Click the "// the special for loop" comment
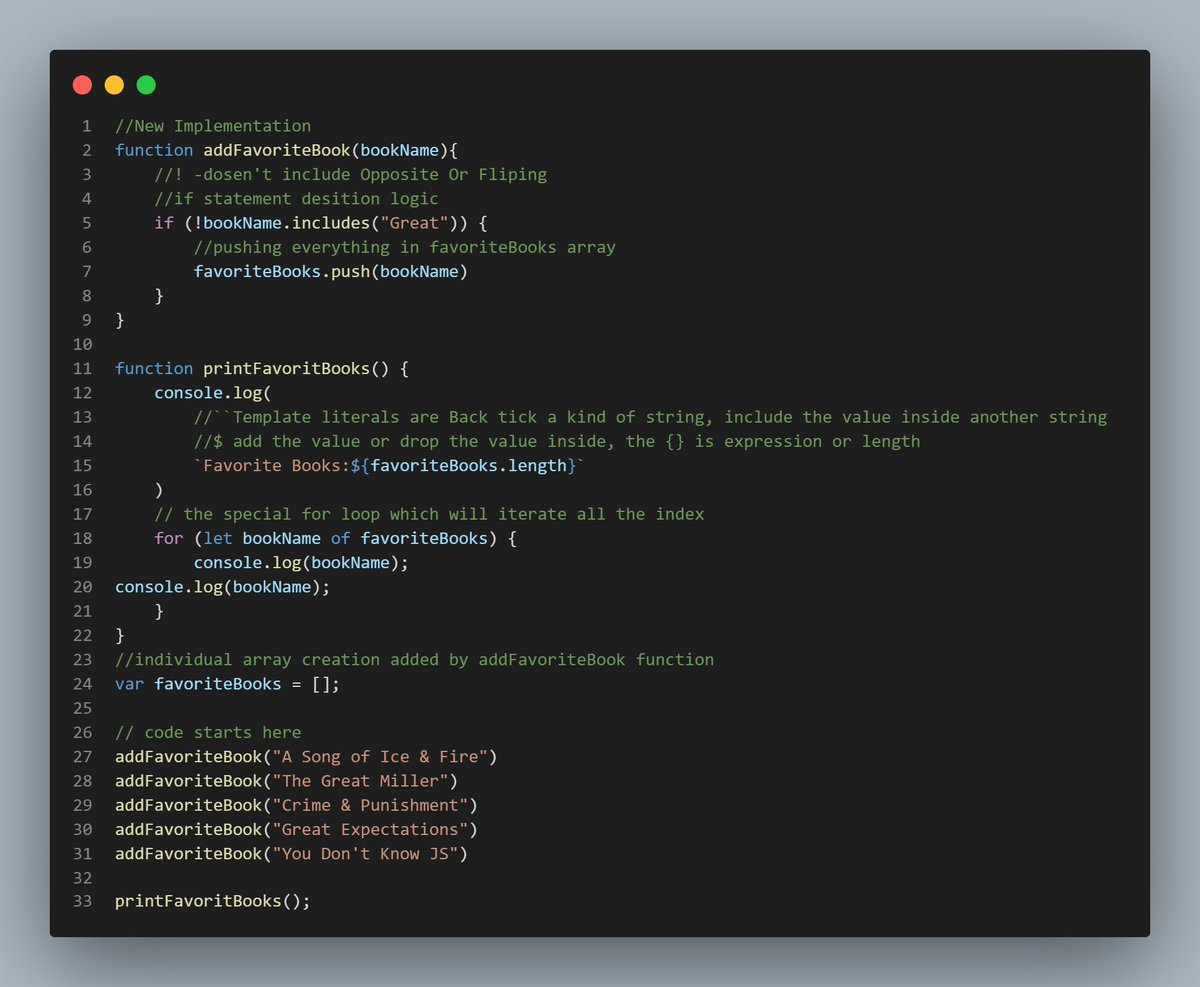Viewport: 1200px width, 987px height. [x=429, y=514]
